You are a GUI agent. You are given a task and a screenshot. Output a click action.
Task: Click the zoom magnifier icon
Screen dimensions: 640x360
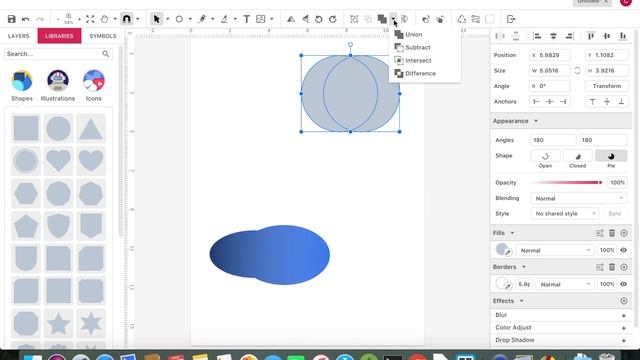click(x=69, y=16)
